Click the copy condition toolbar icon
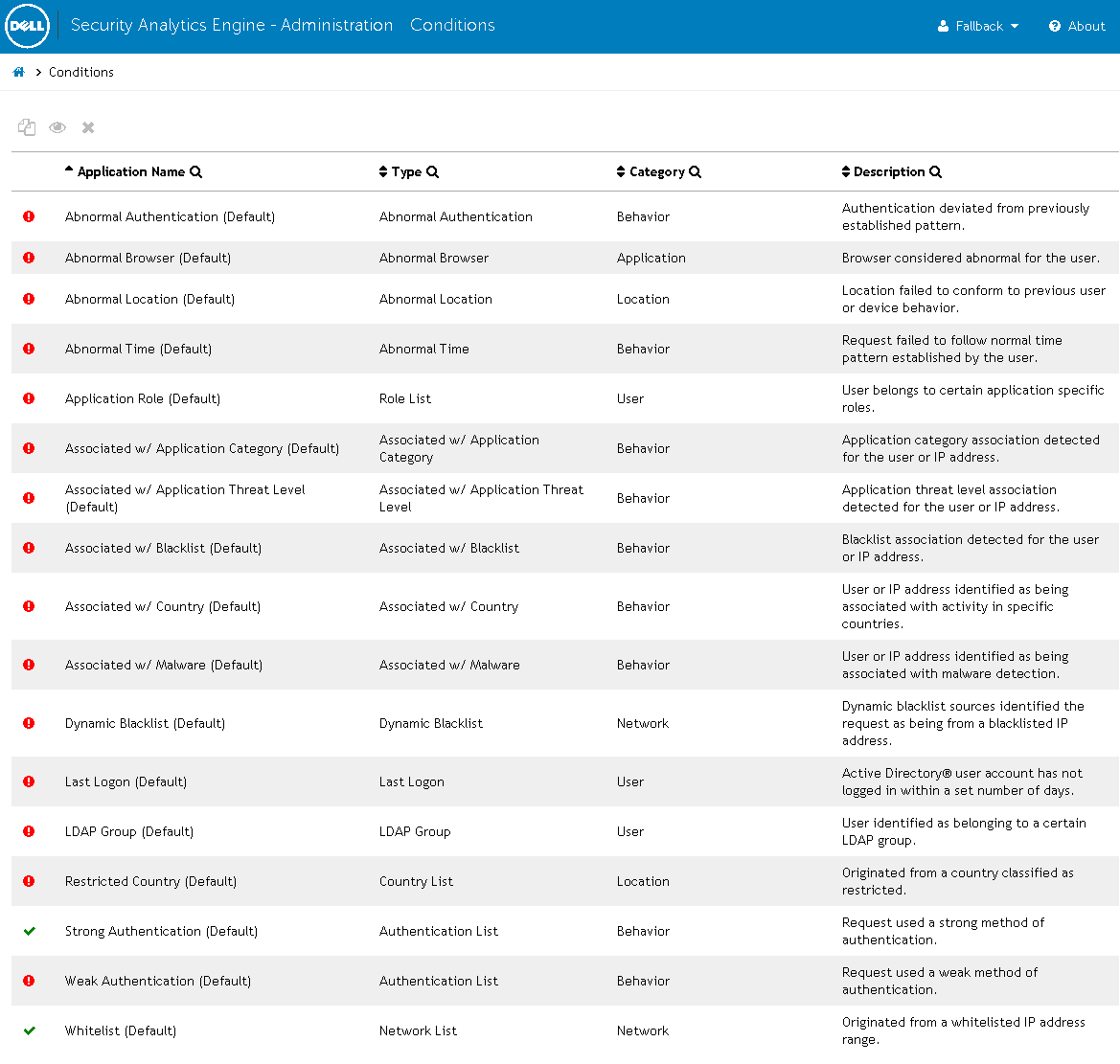 coord(27,127)
